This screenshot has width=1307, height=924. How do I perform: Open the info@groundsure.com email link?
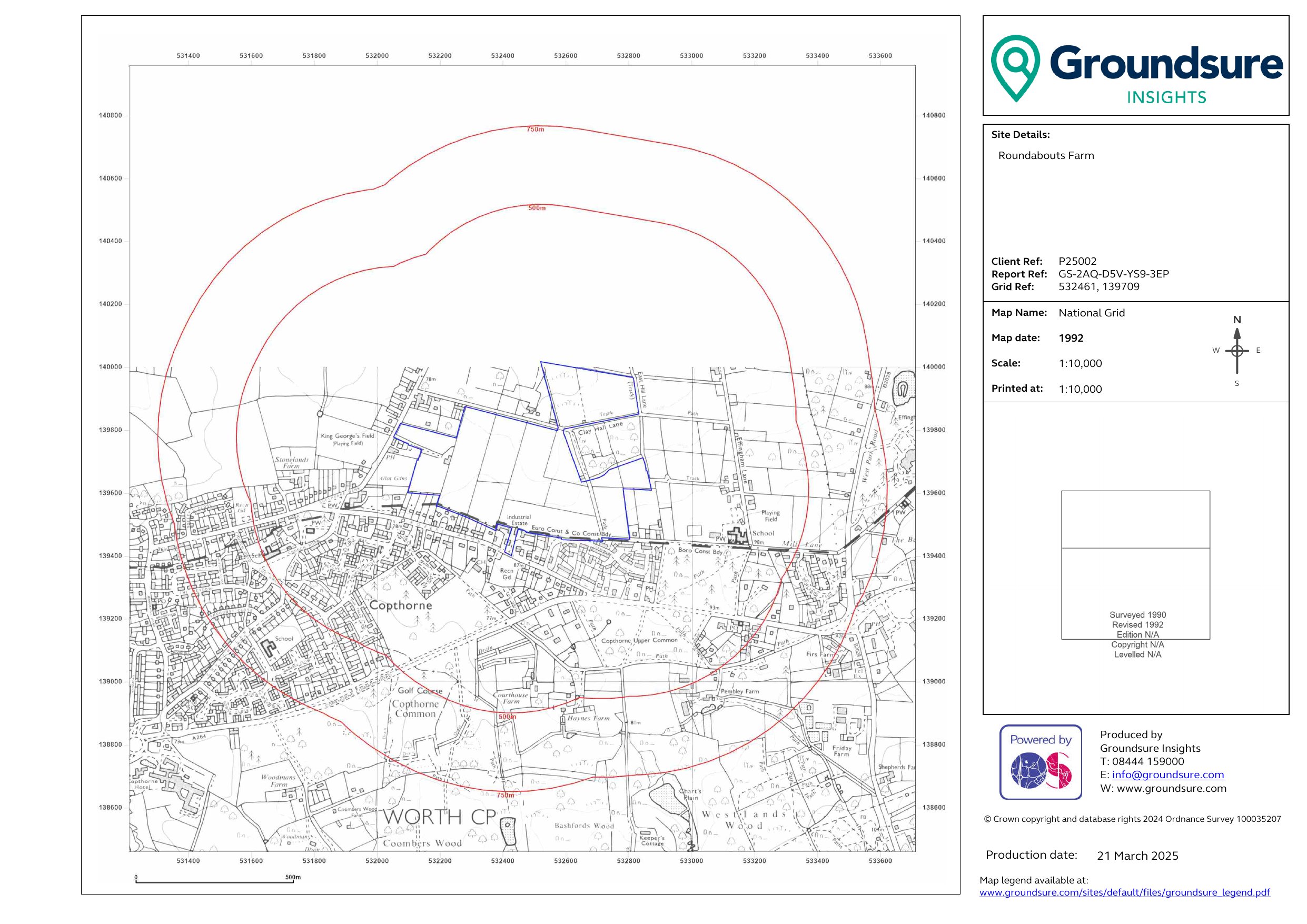pos(1167,774)
